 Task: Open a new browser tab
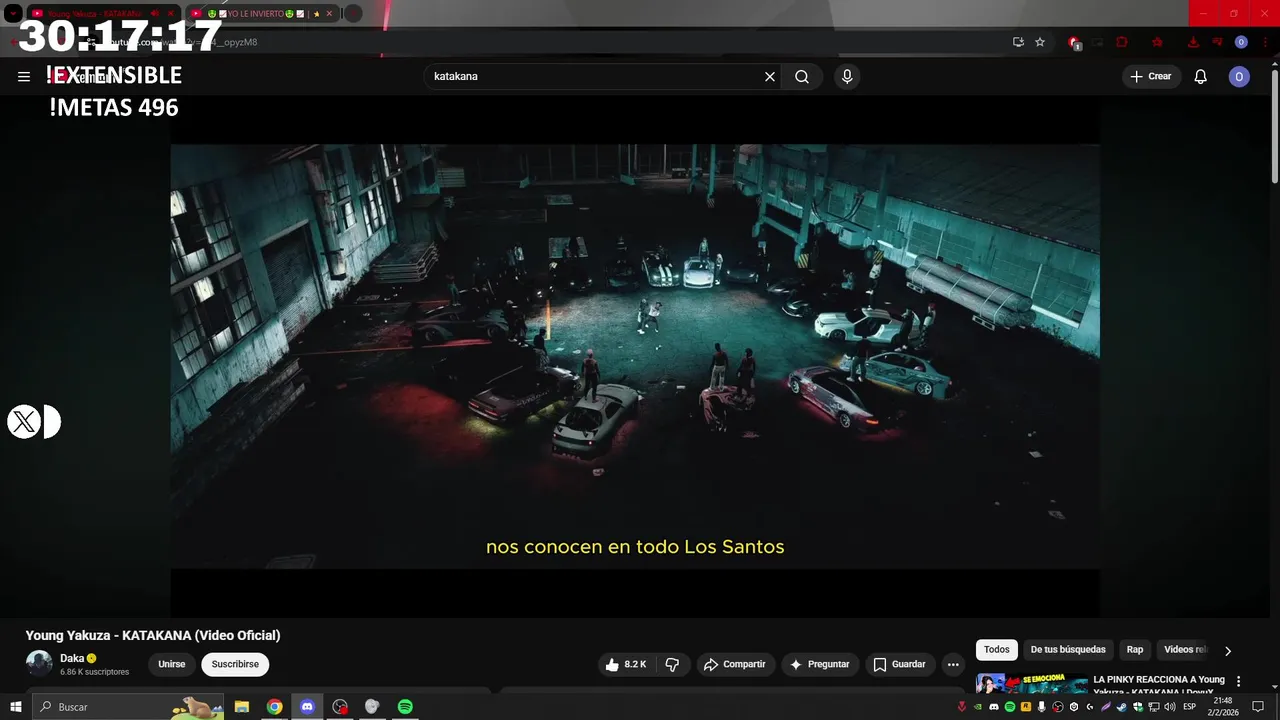pos(353,14)
